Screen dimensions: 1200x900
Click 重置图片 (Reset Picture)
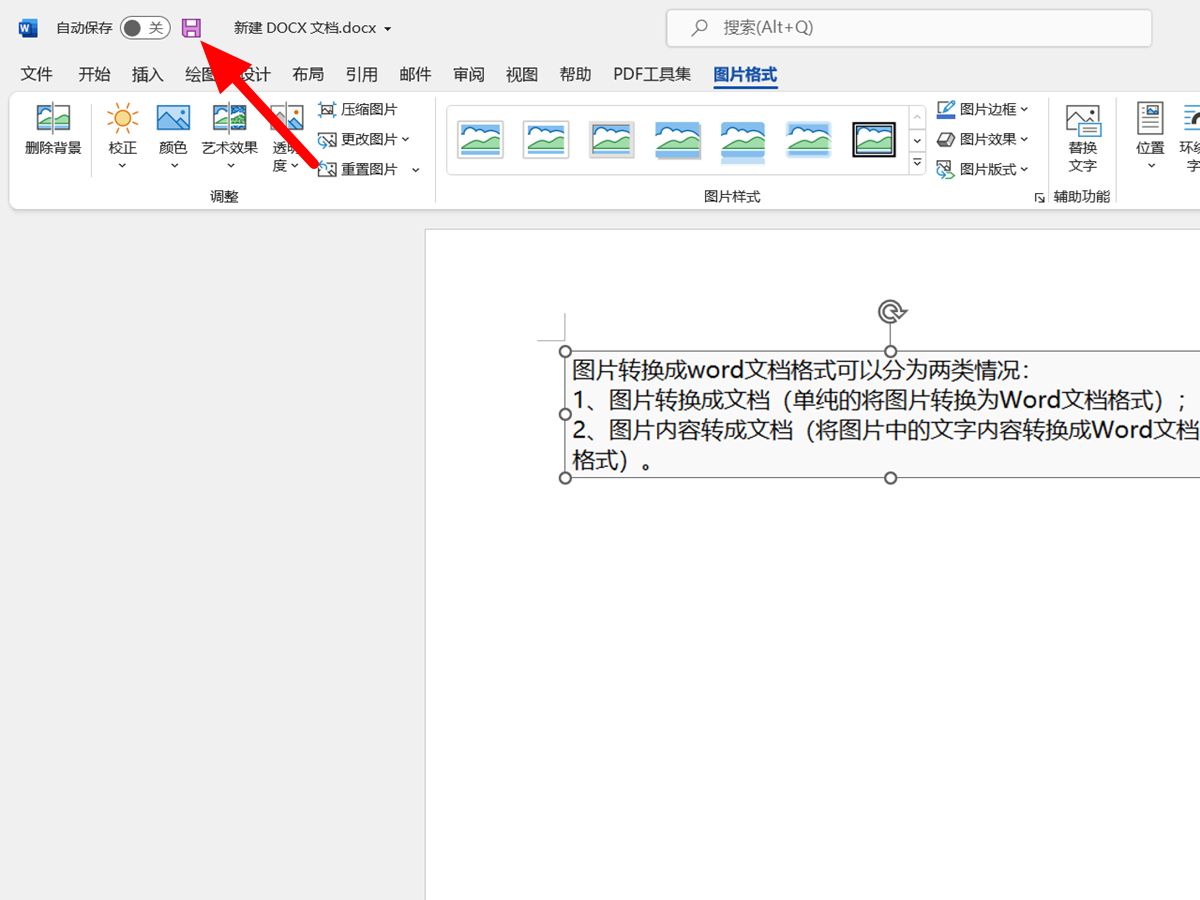[x=366, y=168]
